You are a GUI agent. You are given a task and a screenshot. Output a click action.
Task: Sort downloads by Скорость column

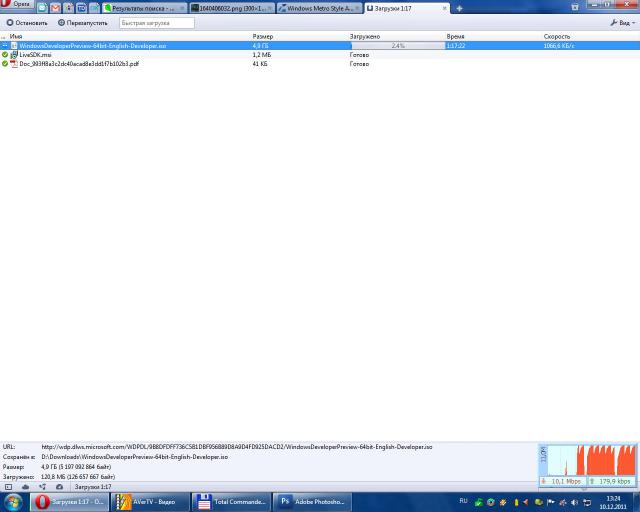(x=556, y=36)
